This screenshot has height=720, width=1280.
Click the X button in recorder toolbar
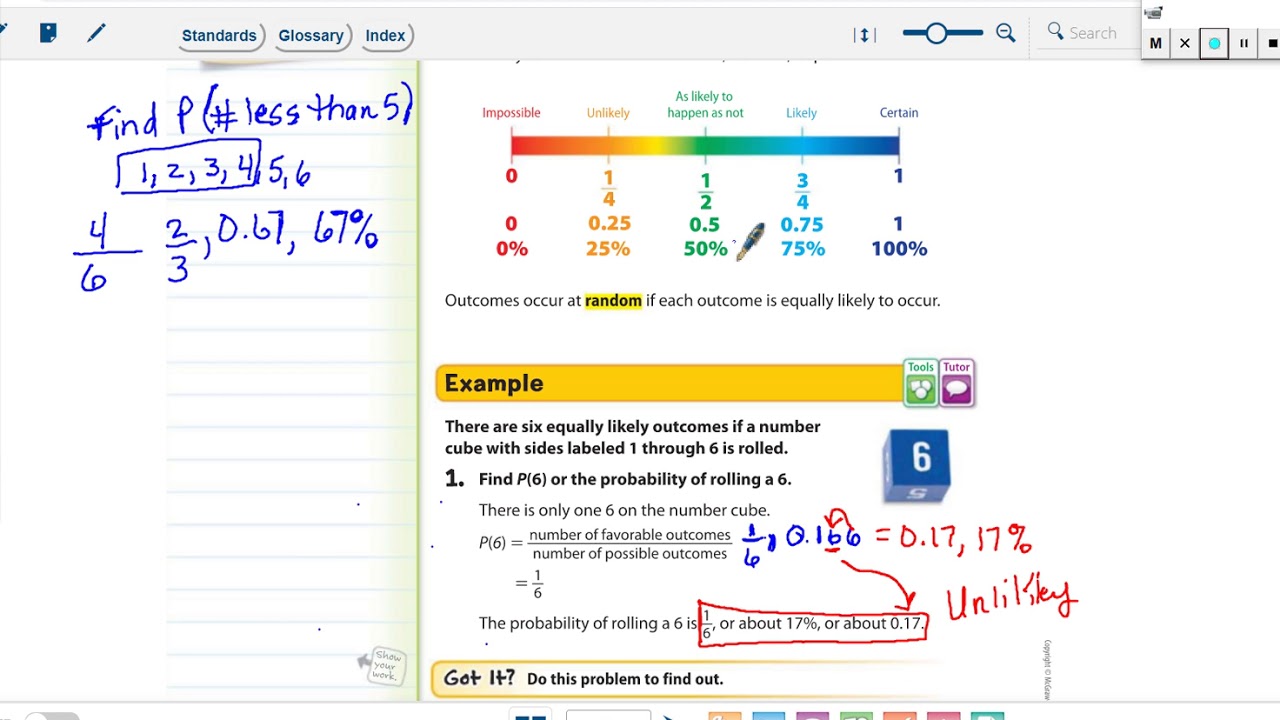[1185, 43]
